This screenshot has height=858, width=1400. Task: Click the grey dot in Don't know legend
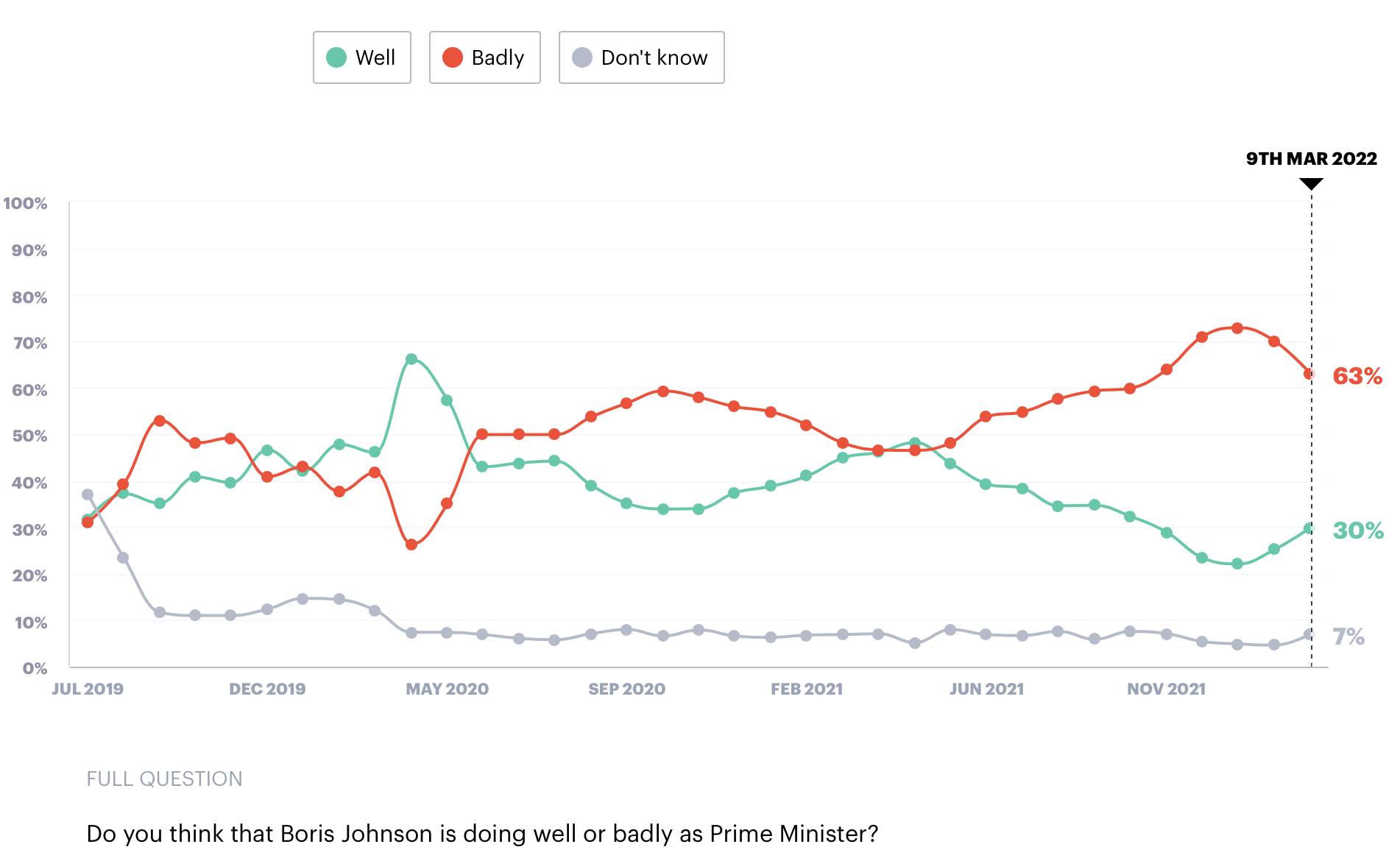[x=582, y=57]
